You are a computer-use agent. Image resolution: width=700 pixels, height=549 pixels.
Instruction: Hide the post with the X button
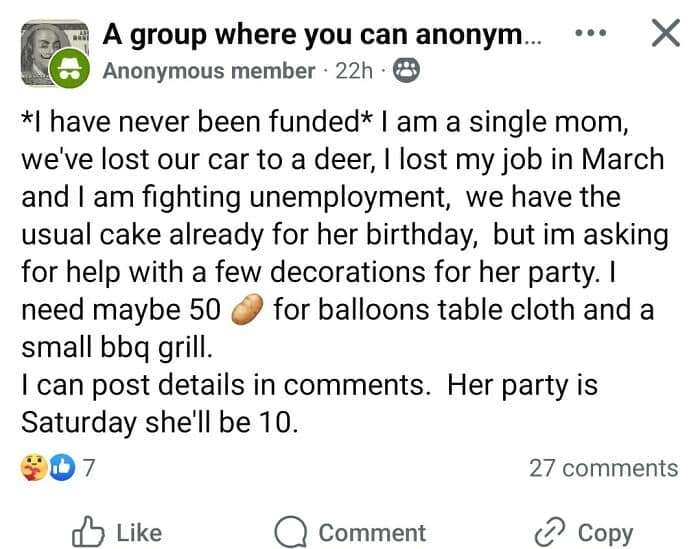[665, 33]
